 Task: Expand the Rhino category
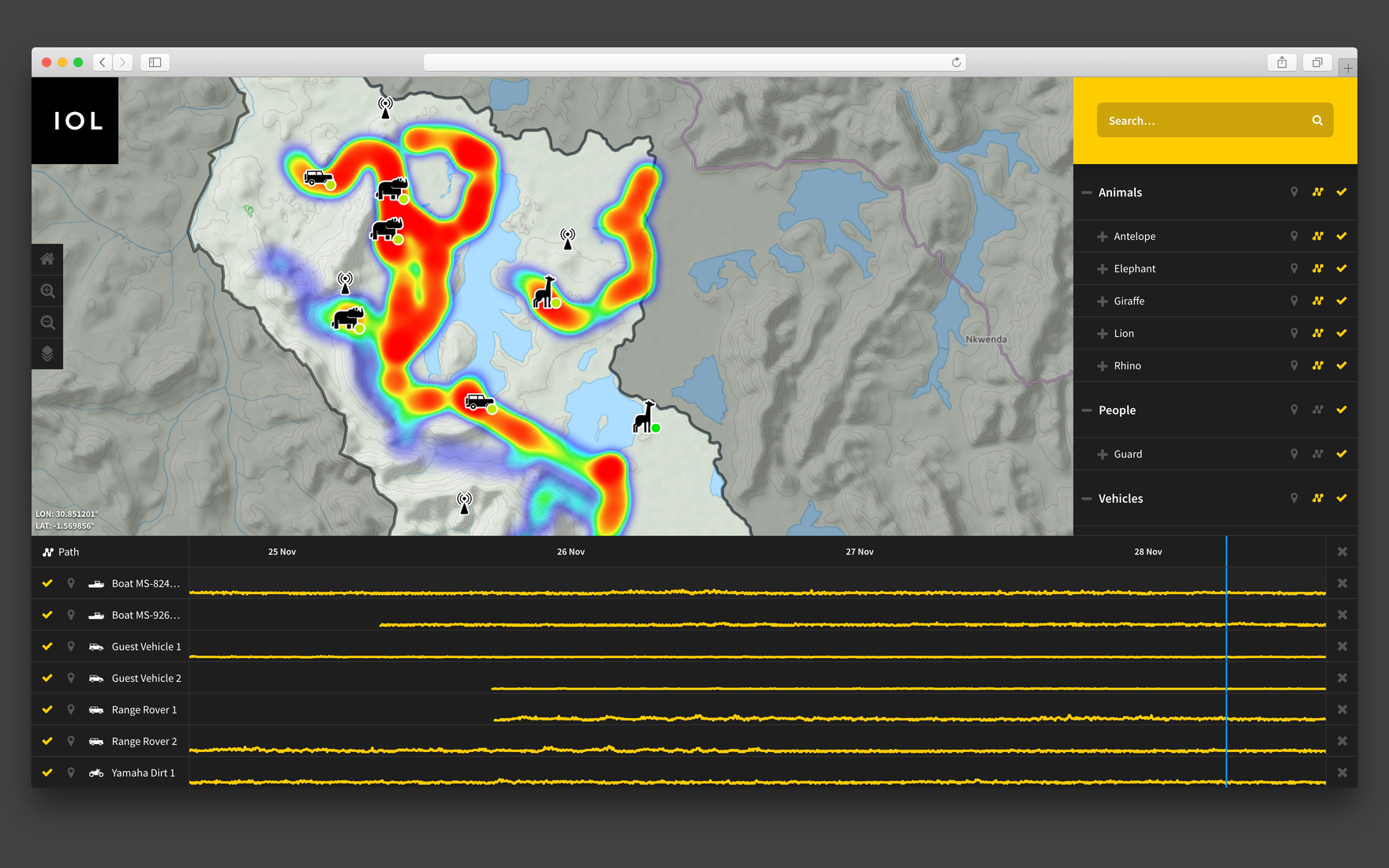1103,366
